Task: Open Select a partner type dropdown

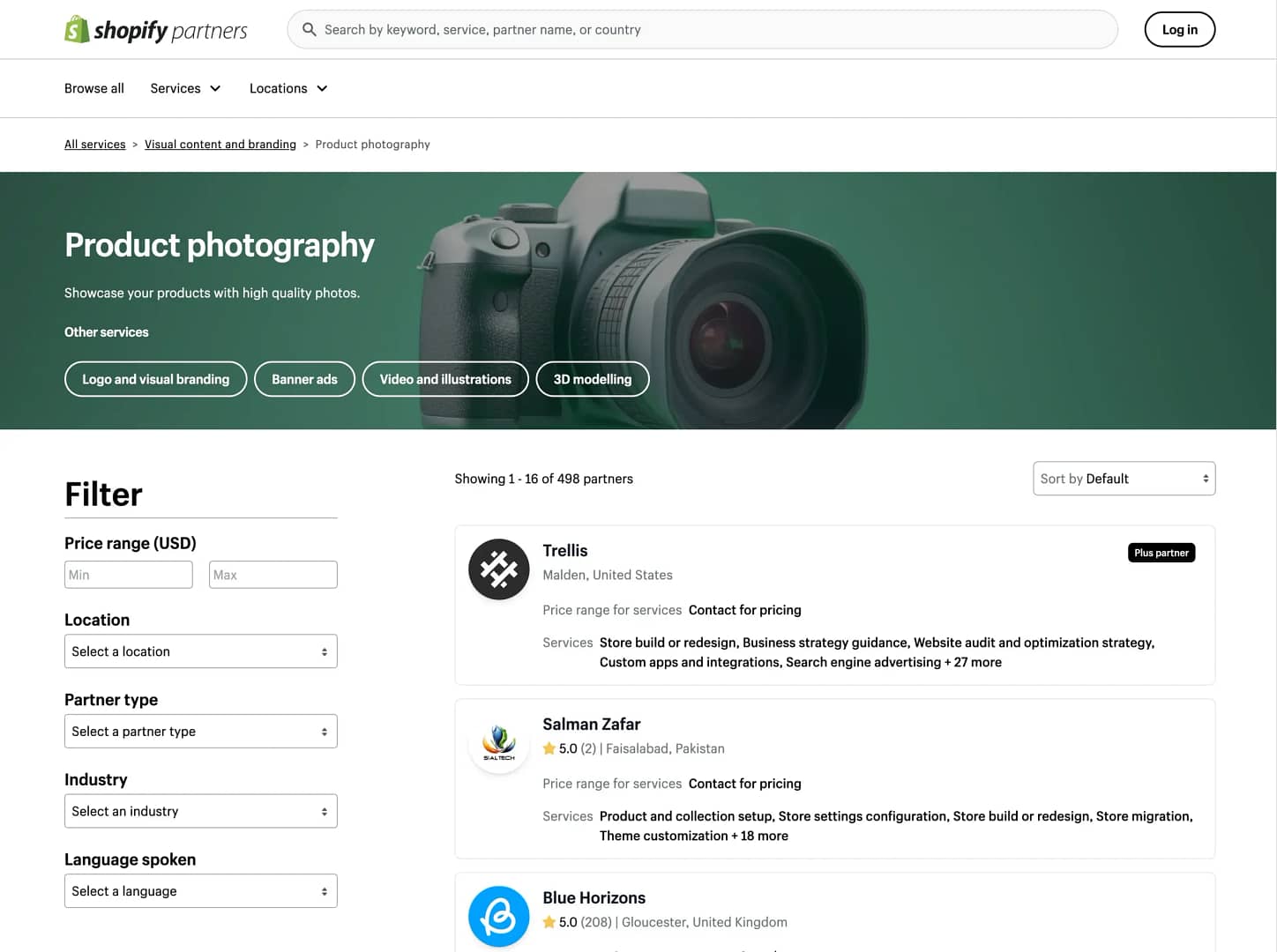Action: [x=201, y=732]
